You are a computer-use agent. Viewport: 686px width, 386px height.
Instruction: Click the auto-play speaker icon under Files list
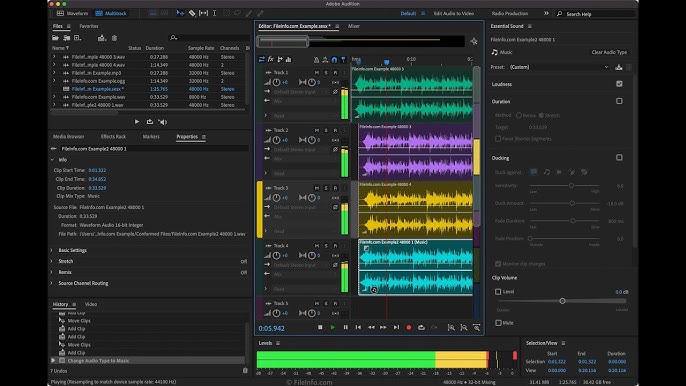pyautogui.click(x=163, y=122)
